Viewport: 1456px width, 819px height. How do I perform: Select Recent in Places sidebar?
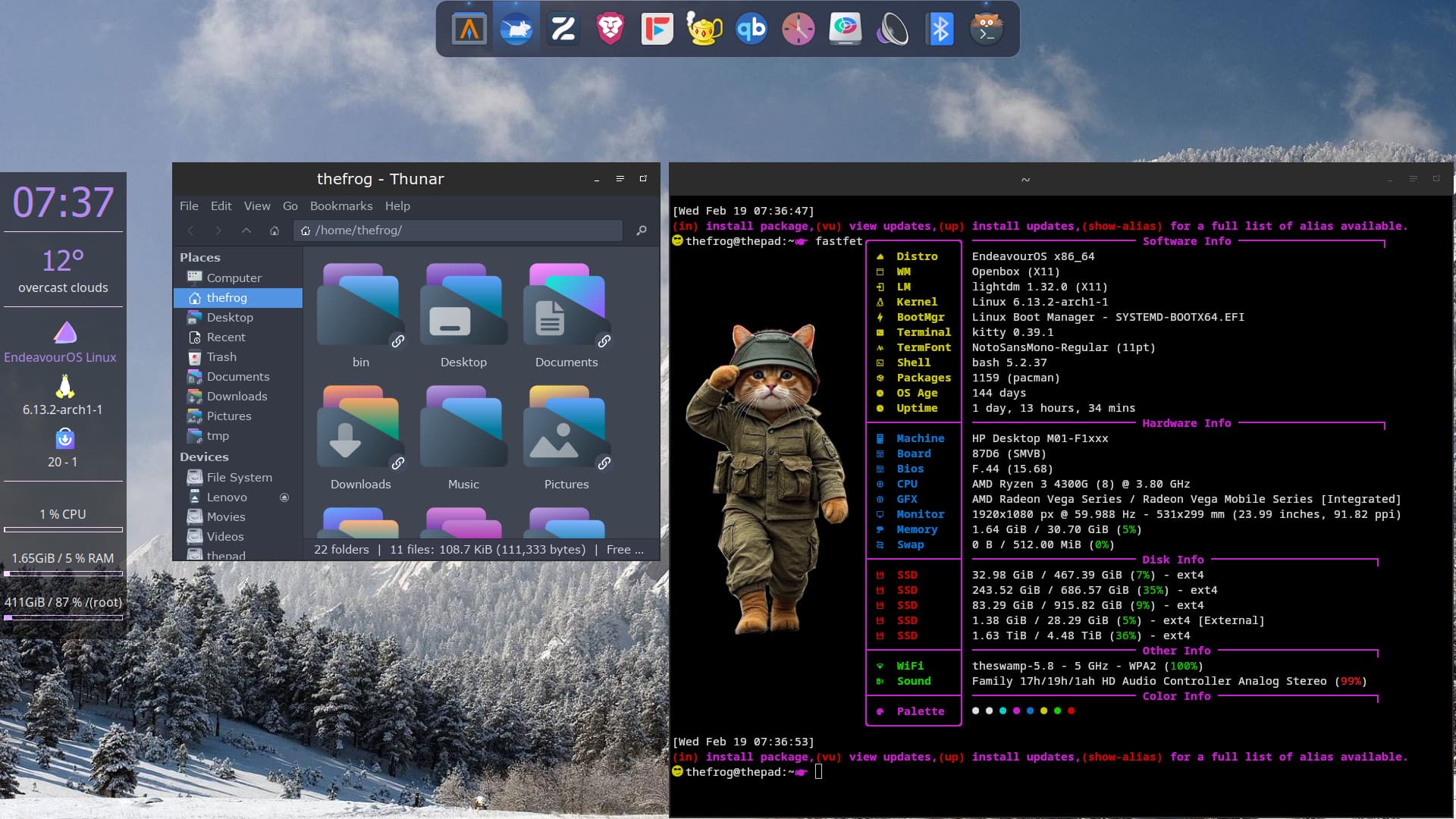point(238,337)
